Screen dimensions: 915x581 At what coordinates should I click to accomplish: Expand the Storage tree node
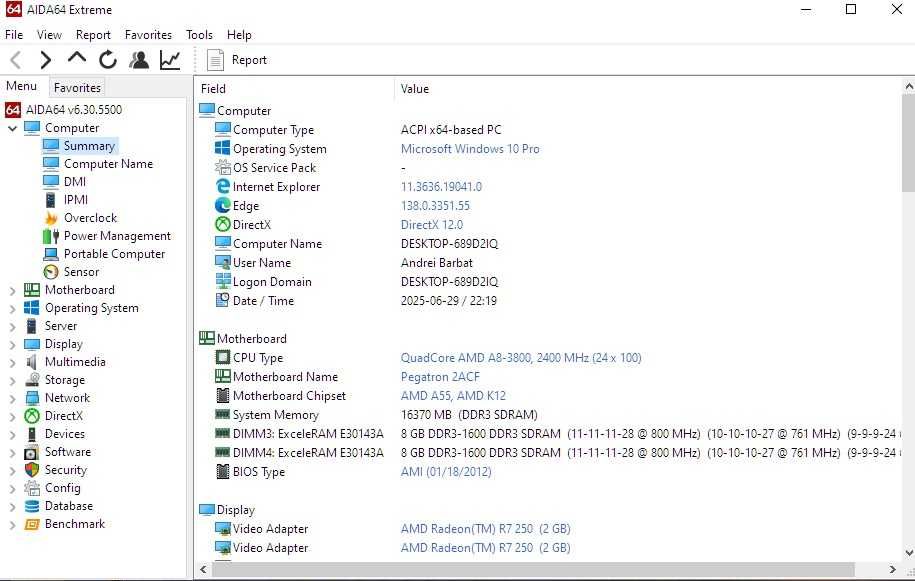12,381
